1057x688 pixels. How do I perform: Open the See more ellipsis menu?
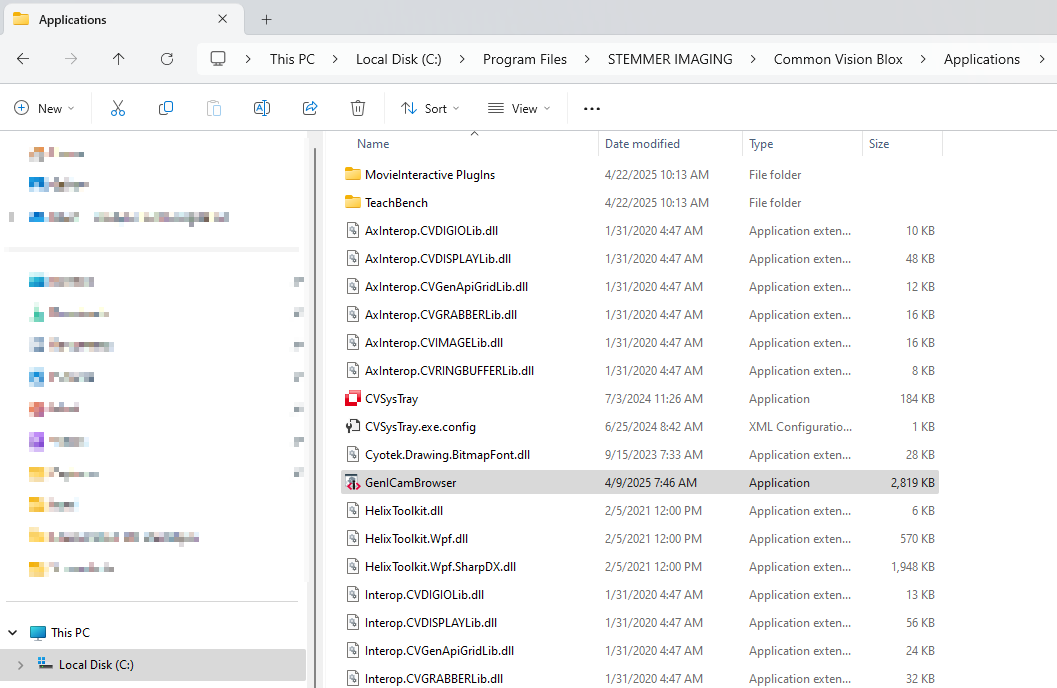(x=591, y=108)
